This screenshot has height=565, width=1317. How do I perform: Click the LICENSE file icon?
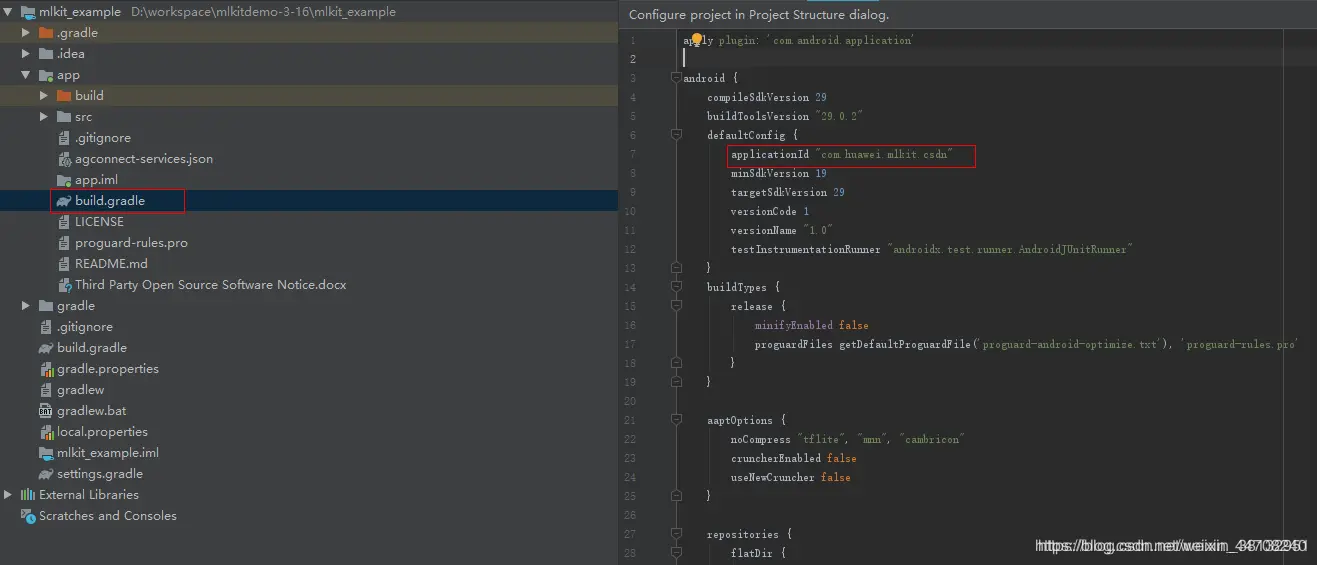tap(64, 222)
